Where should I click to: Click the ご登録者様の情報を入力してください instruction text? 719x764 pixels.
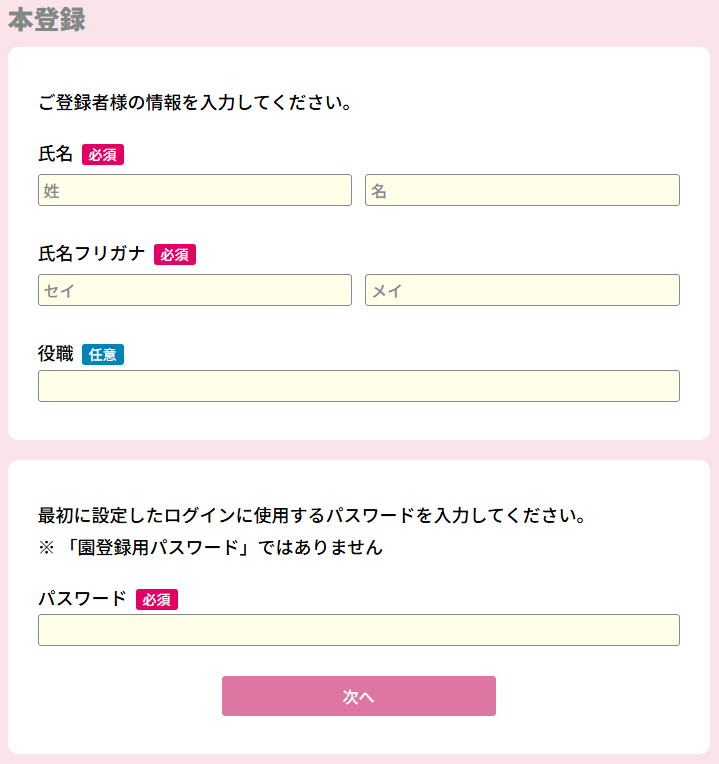point(194,102)
